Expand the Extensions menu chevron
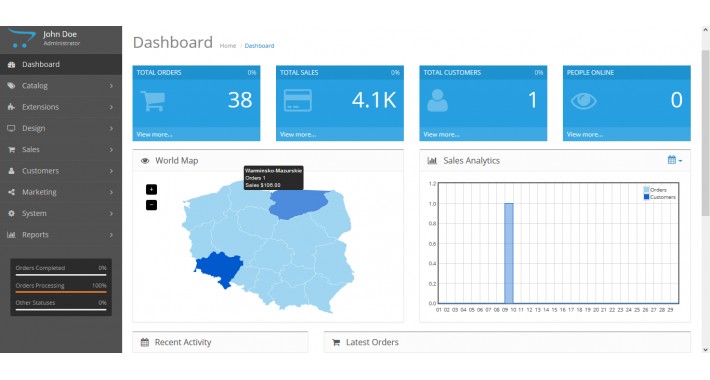The image size is (710, 380). (x=111, y=107)
